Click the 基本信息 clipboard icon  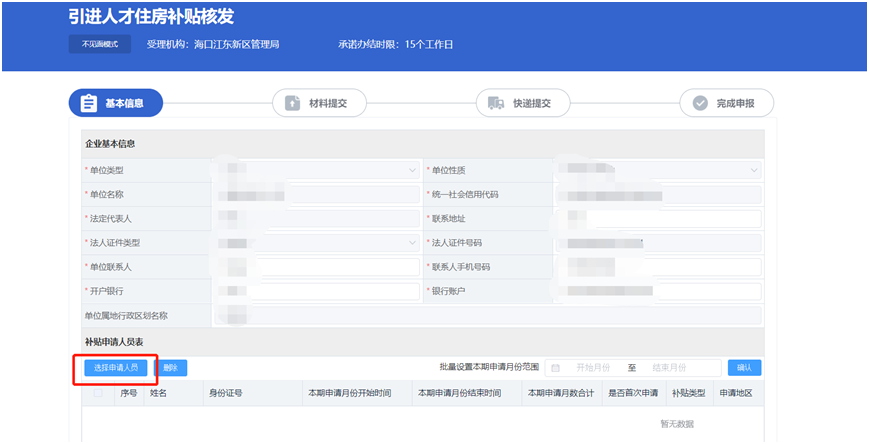tap(89, 103)
